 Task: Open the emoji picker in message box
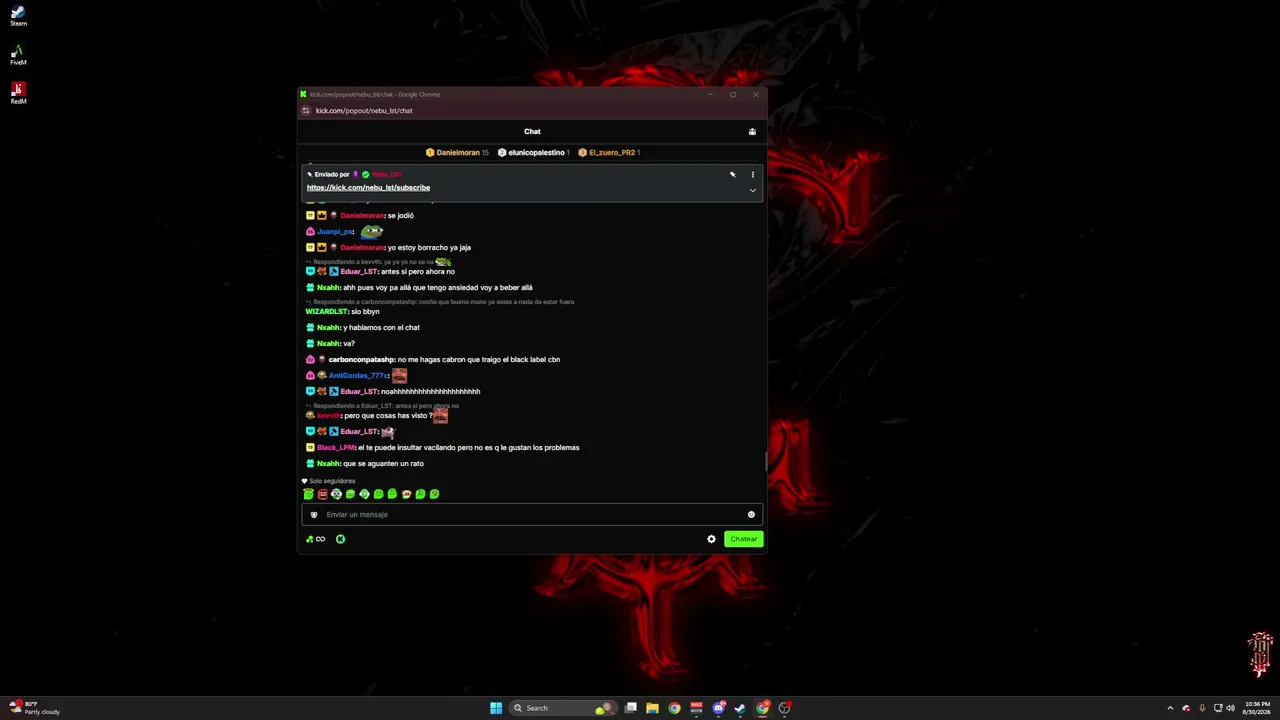[751, 514]
